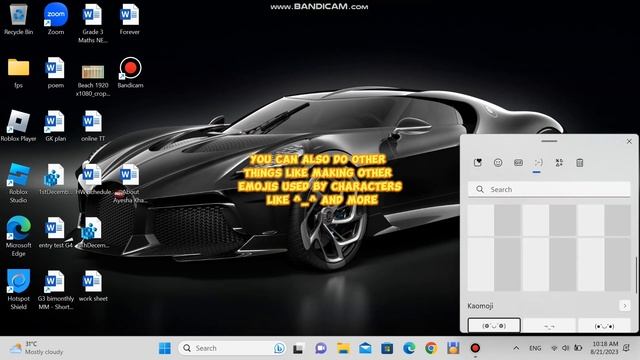Launch Edge from the taskbar
Viewport: 640px width, 360px height.
click(409, 348)
